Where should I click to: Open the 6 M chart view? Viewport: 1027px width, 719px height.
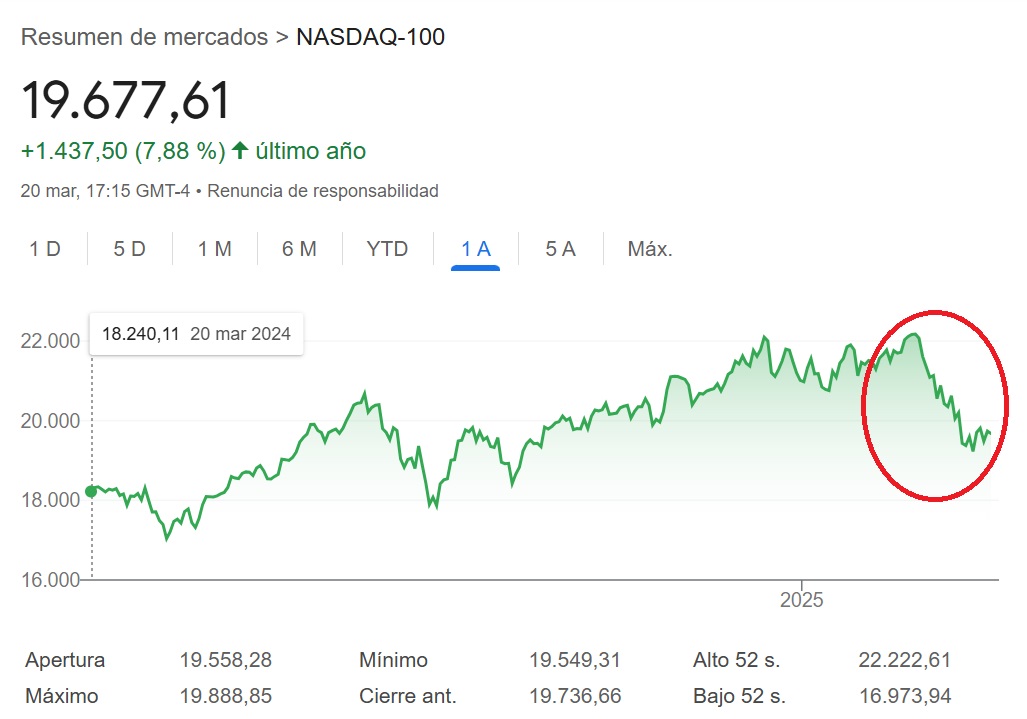coord(300,249)
